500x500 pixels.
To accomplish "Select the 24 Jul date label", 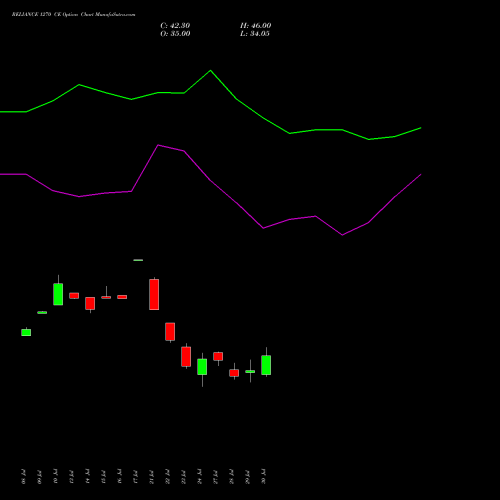I will click(x=199, y=477).
